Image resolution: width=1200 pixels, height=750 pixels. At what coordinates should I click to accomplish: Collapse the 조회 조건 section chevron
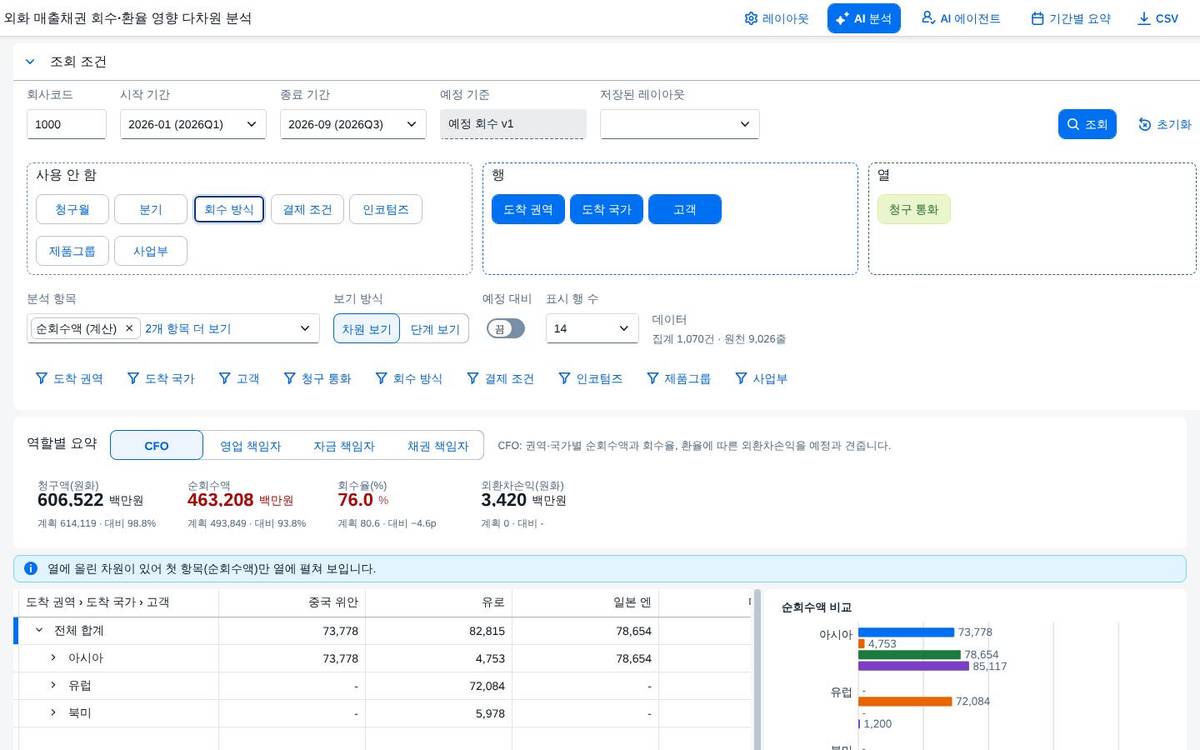30,61
